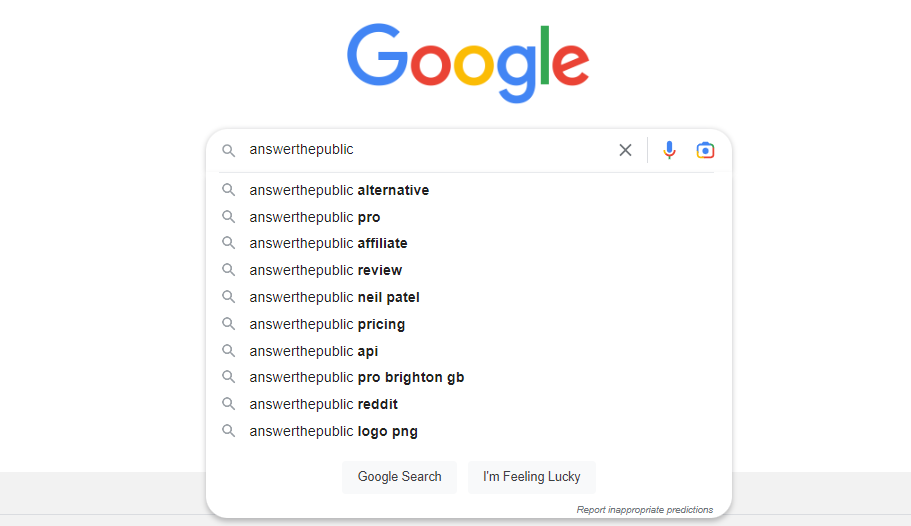Select suggestion 'answerthepublic alternative'
Viewport: 911px width, 526px height.
pos(339,190)
